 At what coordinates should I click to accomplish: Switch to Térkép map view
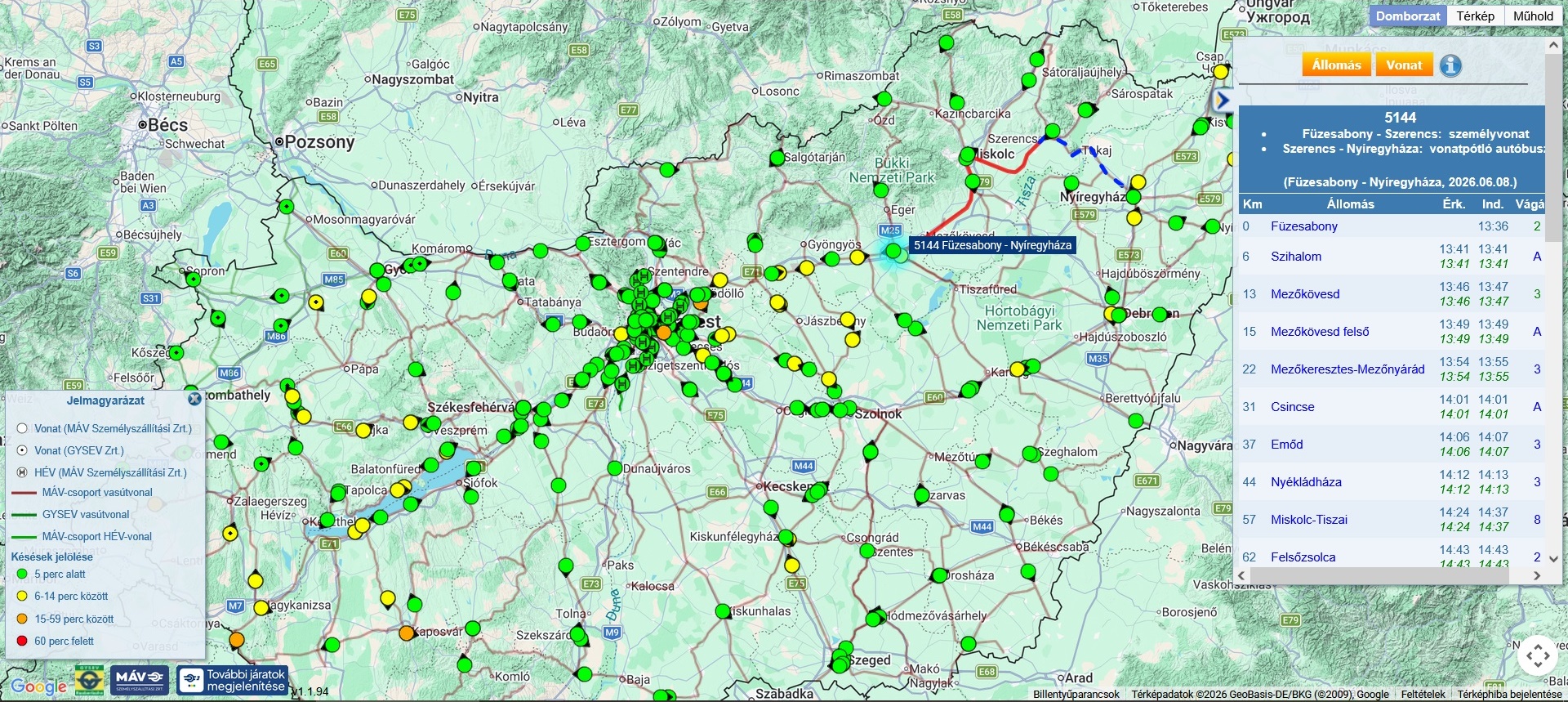click(1475, 16)
